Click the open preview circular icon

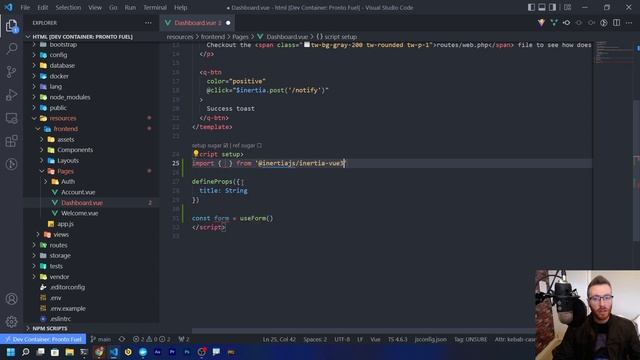point(604,23)
